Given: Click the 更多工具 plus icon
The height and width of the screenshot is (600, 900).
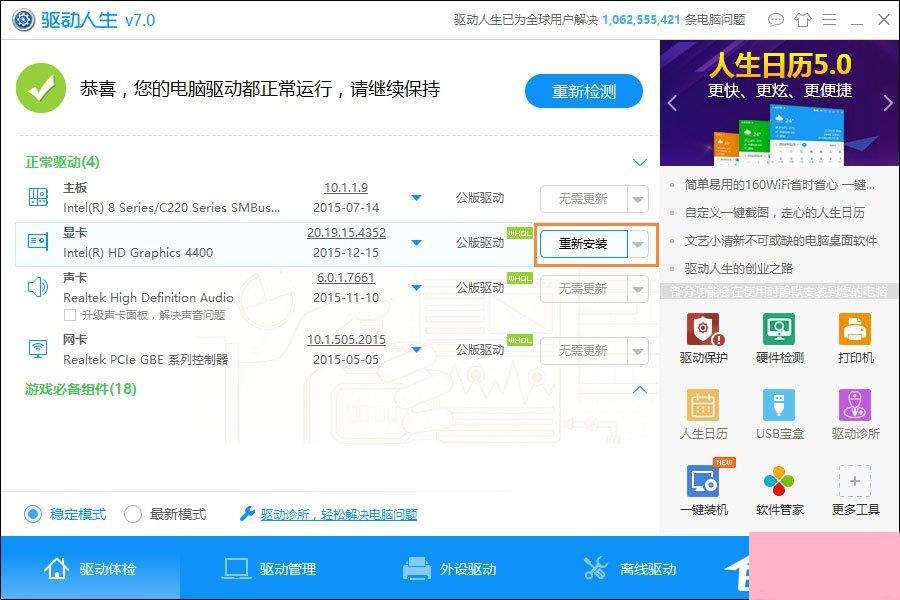Looking at the screenshot, I should pos(855,481).
